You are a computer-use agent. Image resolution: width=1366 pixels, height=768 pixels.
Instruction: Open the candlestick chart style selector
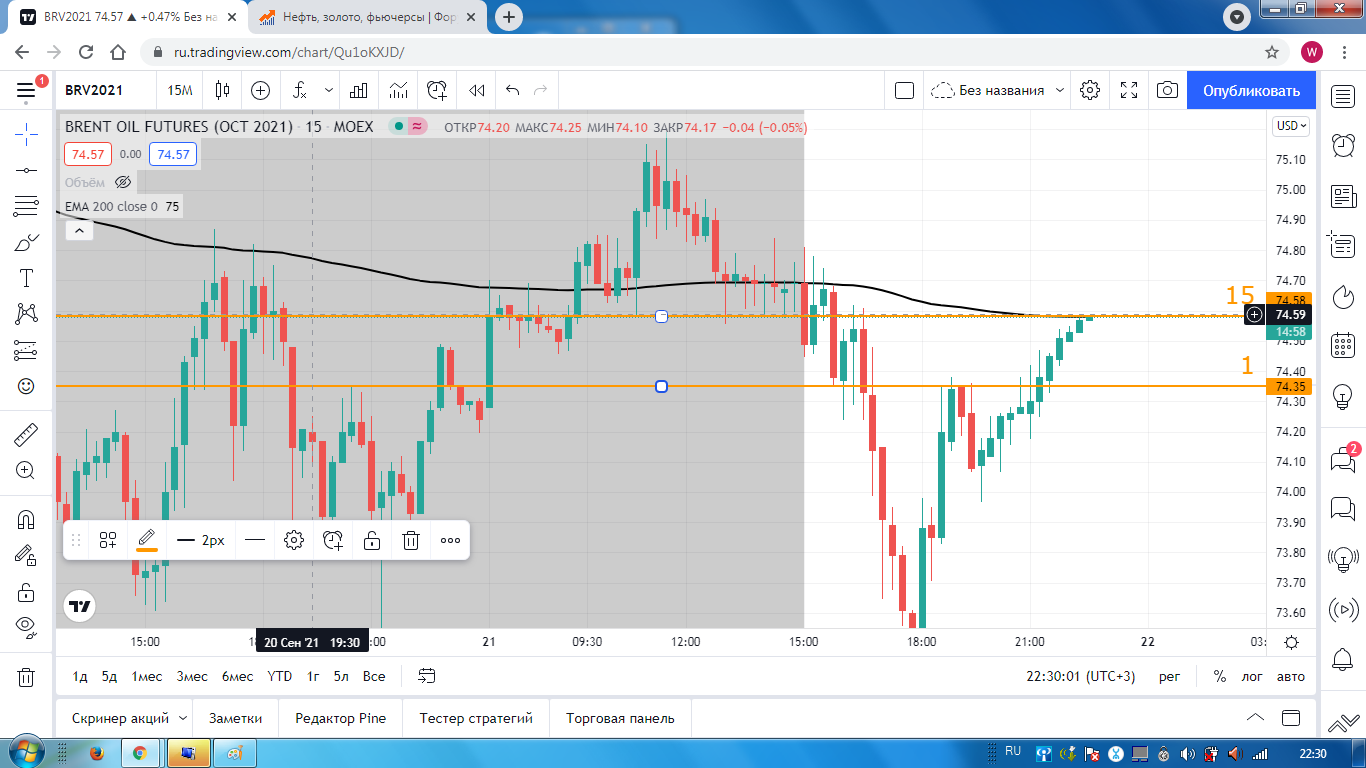click(x=222, y=90)
